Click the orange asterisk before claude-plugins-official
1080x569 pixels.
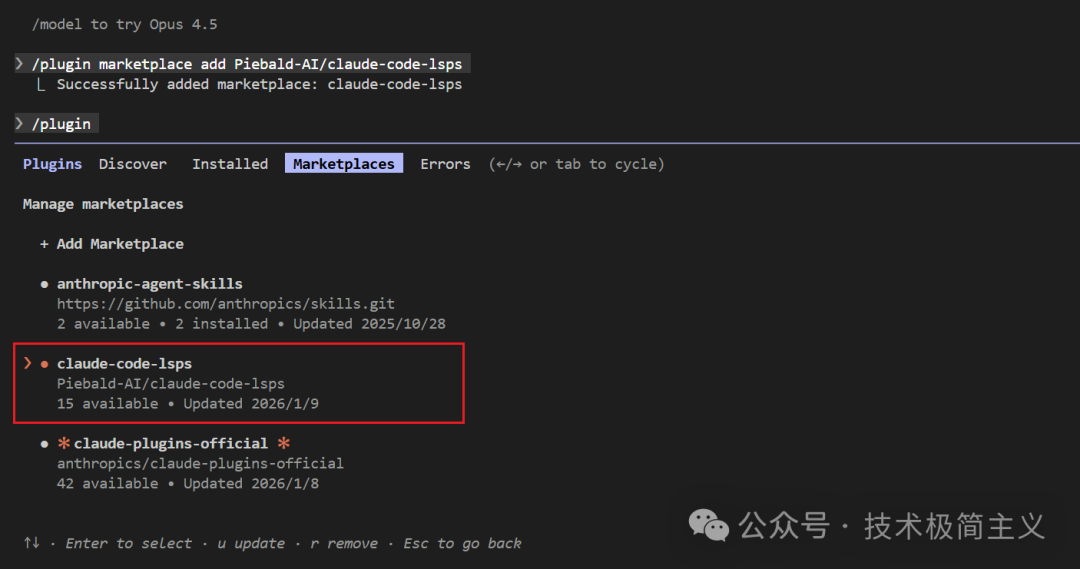(64, 443)
